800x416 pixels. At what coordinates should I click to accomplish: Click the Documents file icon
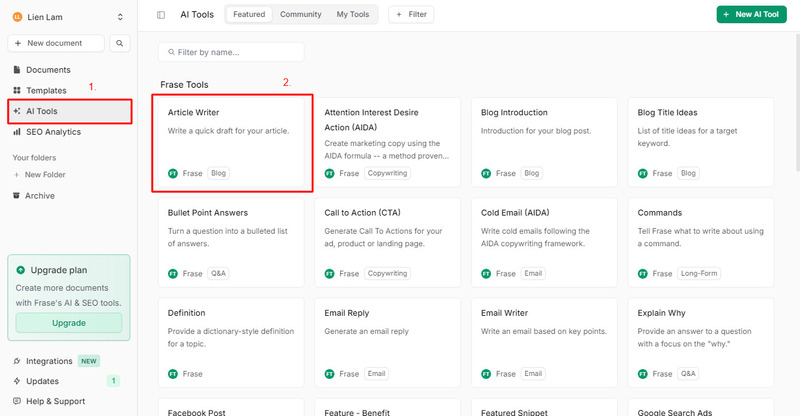tap(17, 69)
